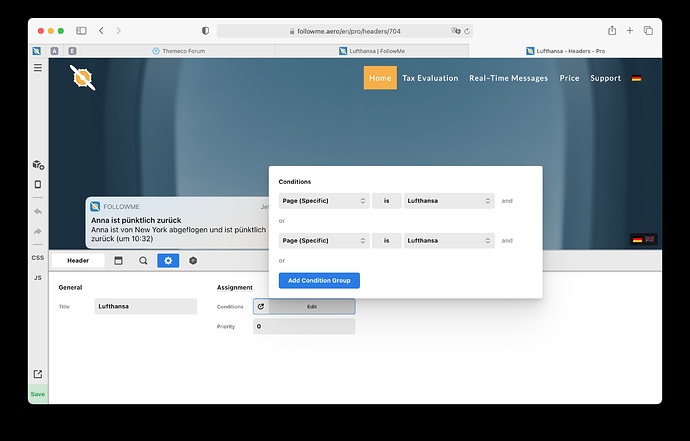Open Real-Time Messages nav item
Image resolution: width=690 pixels, height=441 pixels.
pyautogui.click(x=509, y=78)
